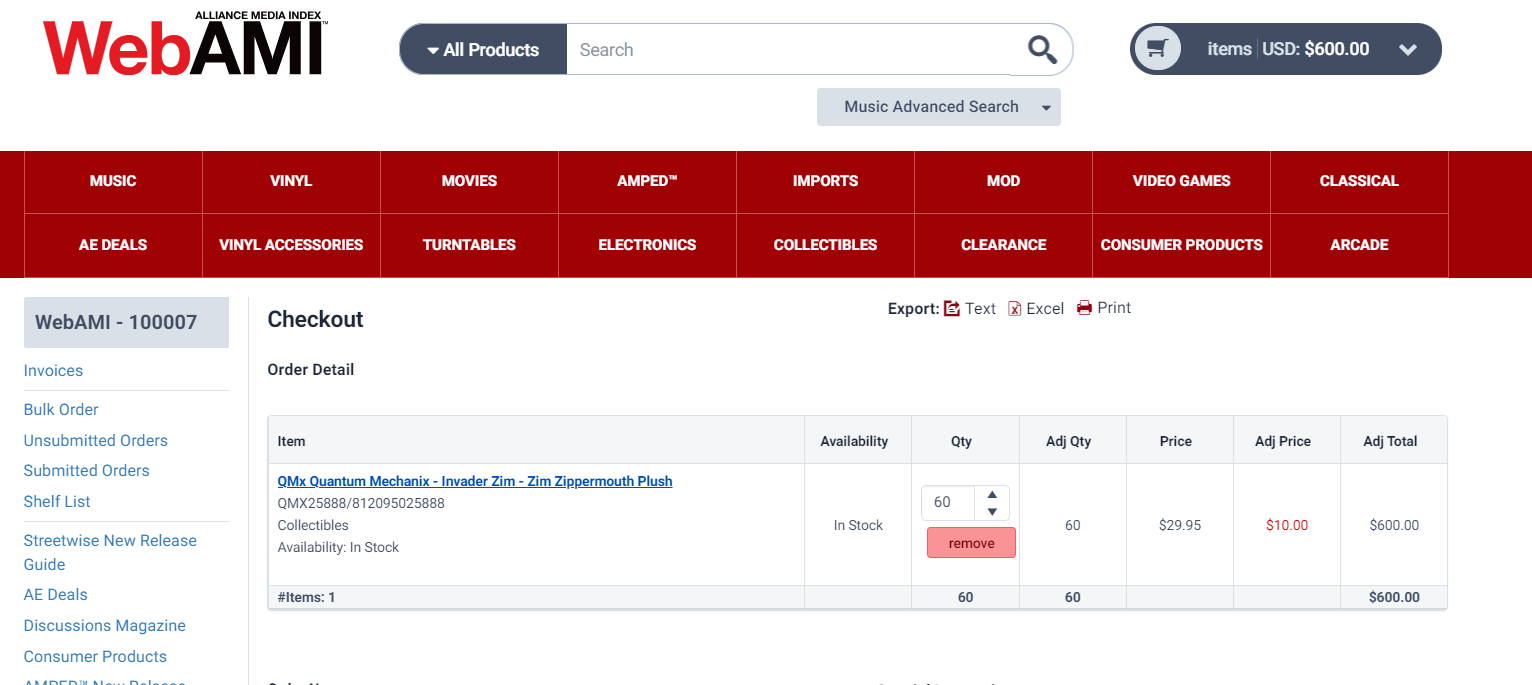Export order as Text
Viewport: 1532px width, 685px height.
(x=970, y=309)
